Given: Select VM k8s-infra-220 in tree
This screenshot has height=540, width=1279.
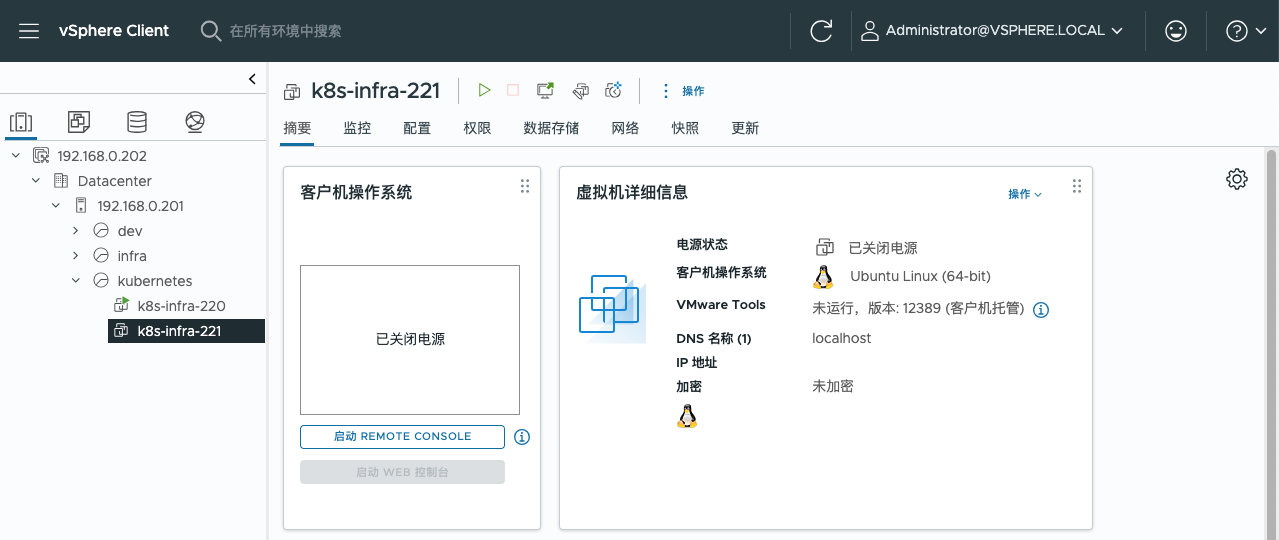Looking at the screenshot, I should pos(181,306).
